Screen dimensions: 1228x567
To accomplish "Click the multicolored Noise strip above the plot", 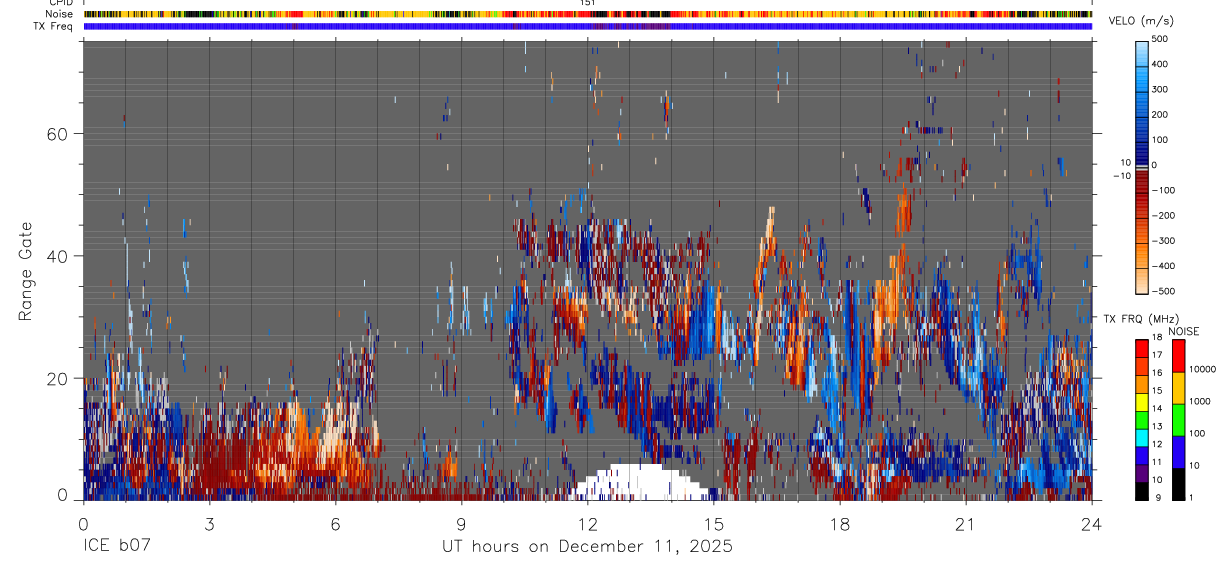I will [588, 14].
